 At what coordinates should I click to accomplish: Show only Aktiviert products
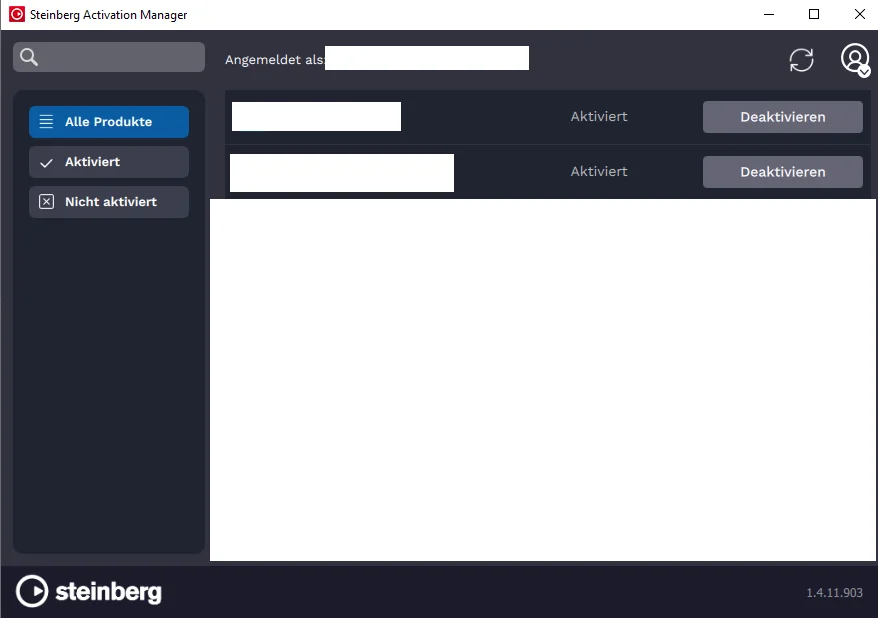click(x=109, y=162)
